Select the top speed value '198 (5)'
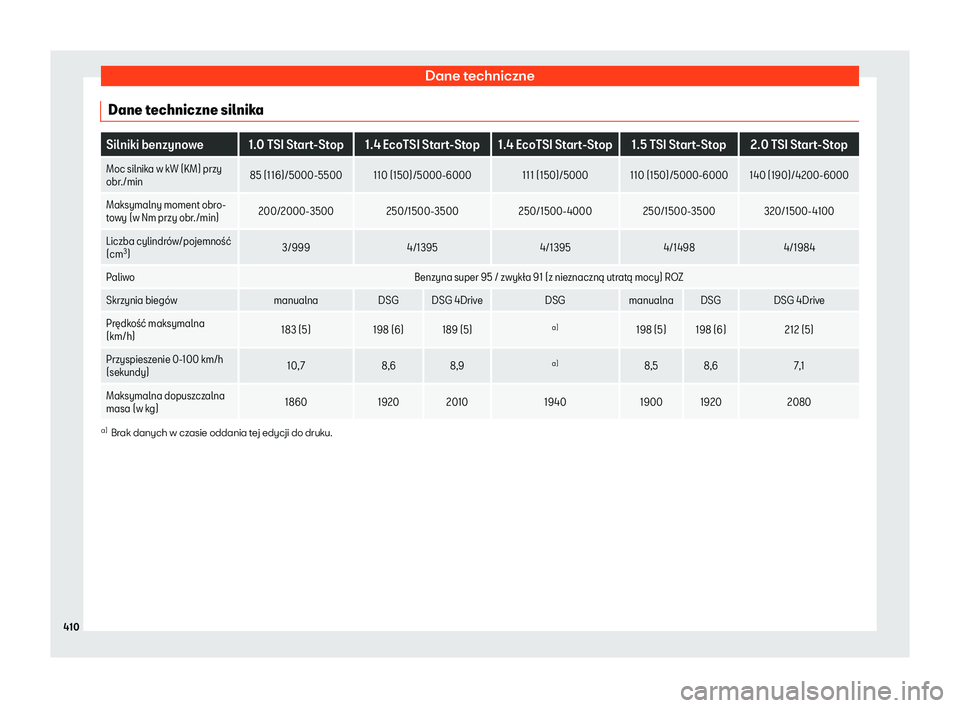Viewport: 960px width, 708px height. tap(651, 330)
